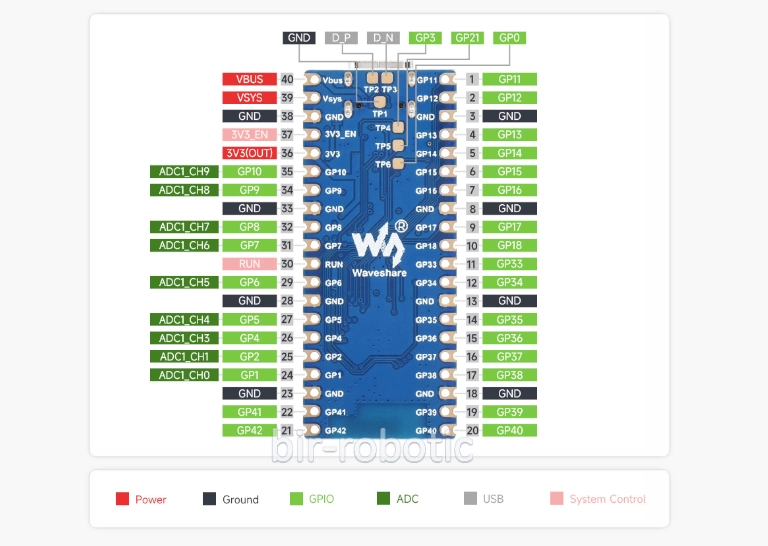Click the TP5 test pad on board
This screenshot has height=546, width=768.
pos(398,145)
